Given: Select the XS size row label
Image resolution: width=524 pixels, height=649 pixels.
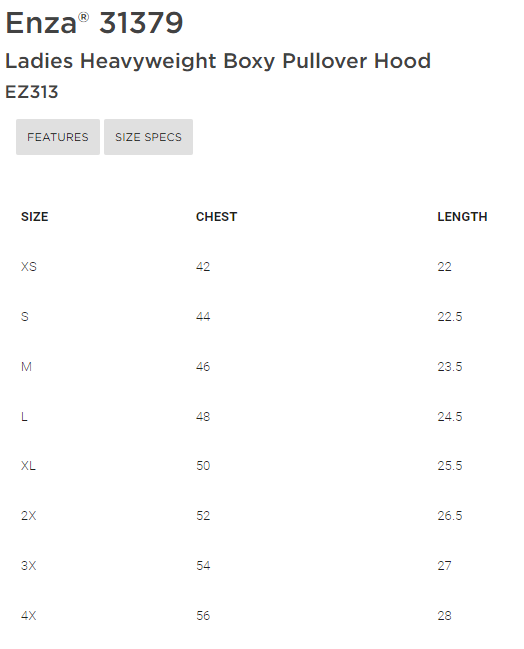Looking at the screenshot, I should [29, 267].
